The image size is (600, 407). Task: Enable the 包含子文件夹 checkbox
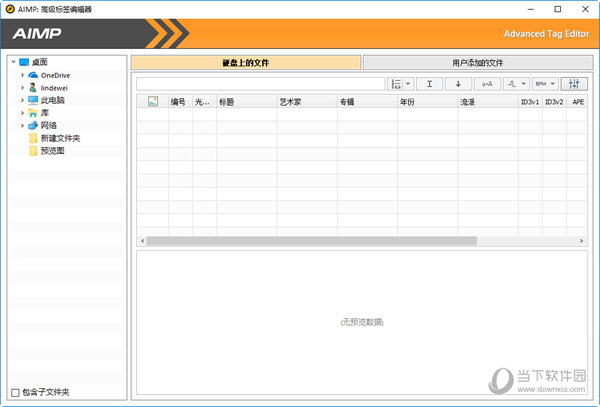(x=14, y=392)
